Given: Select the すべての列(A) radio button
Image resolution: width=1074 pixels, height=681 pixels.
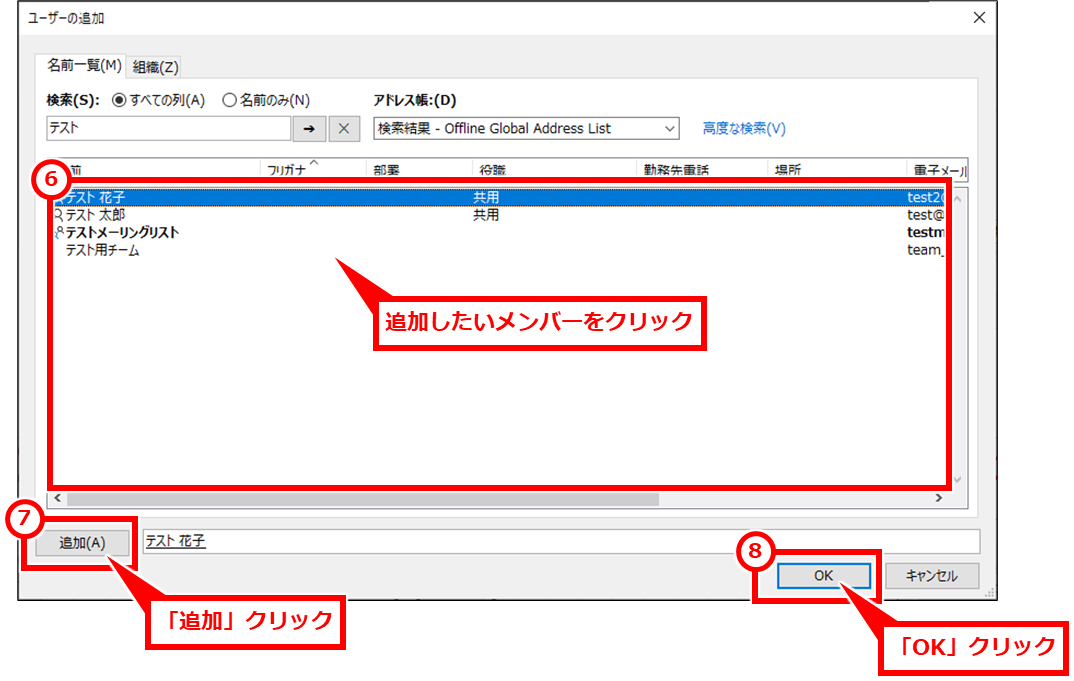Looking at the screenshot, I should click(119, 100).
